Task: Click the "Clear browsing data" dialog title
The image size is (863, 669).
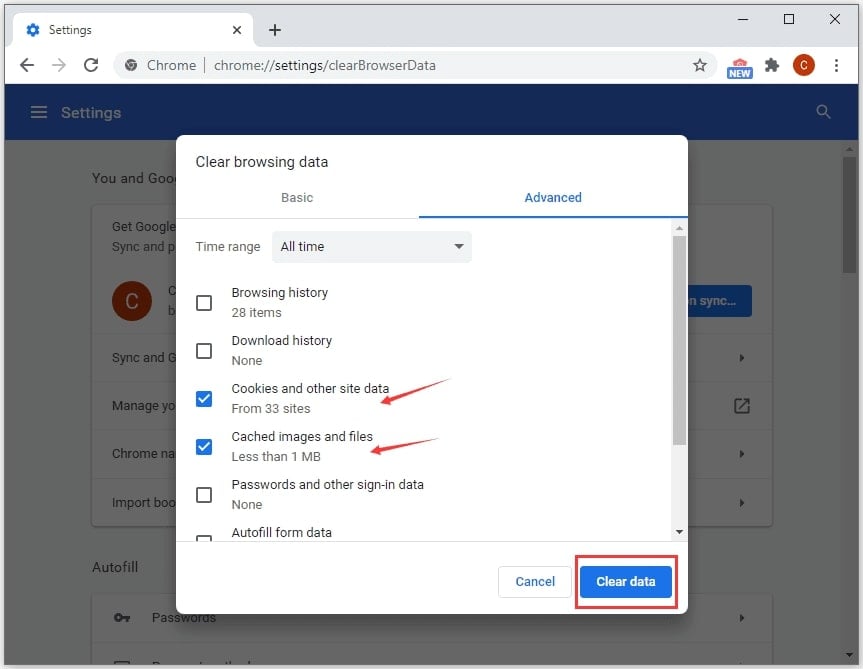Action: coord(262,162)
